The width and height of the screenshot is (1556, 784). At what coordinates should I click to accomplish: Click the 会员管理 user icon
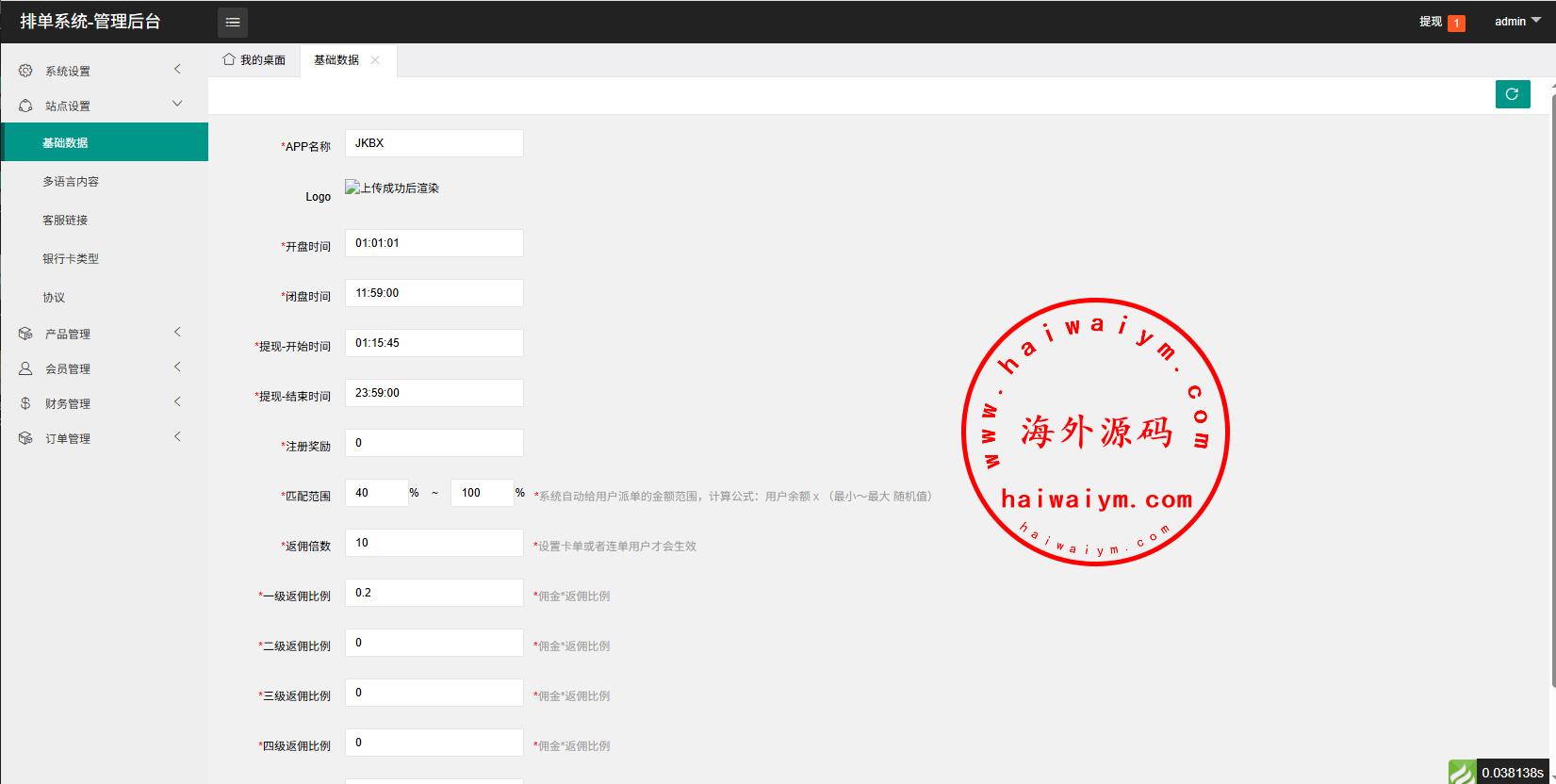(x=25, y=368)
